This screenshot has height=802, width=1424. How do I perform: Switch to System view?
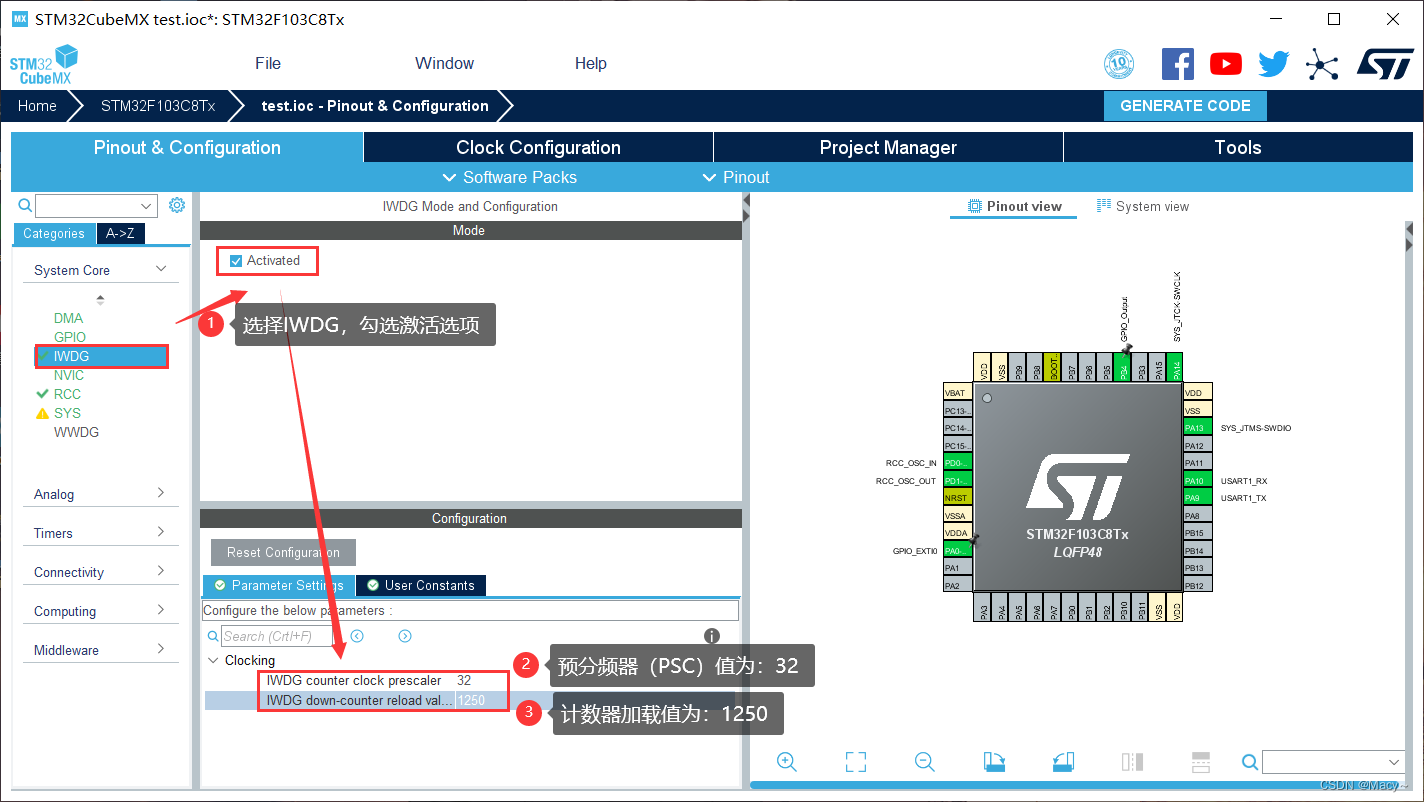[1143, 206]
